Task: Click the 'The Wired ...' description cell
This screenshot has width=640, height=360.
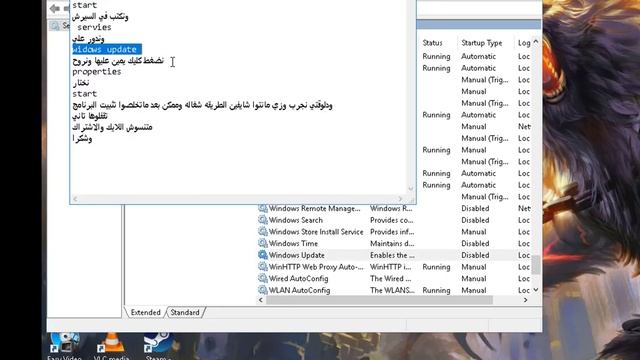Action: [391, 278]
